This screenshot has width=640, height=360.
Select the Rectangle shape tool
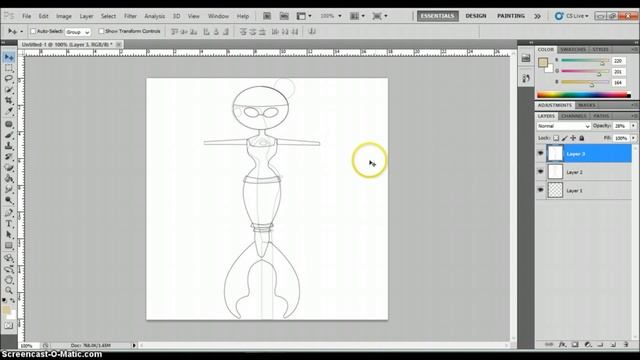coord(9,245)
